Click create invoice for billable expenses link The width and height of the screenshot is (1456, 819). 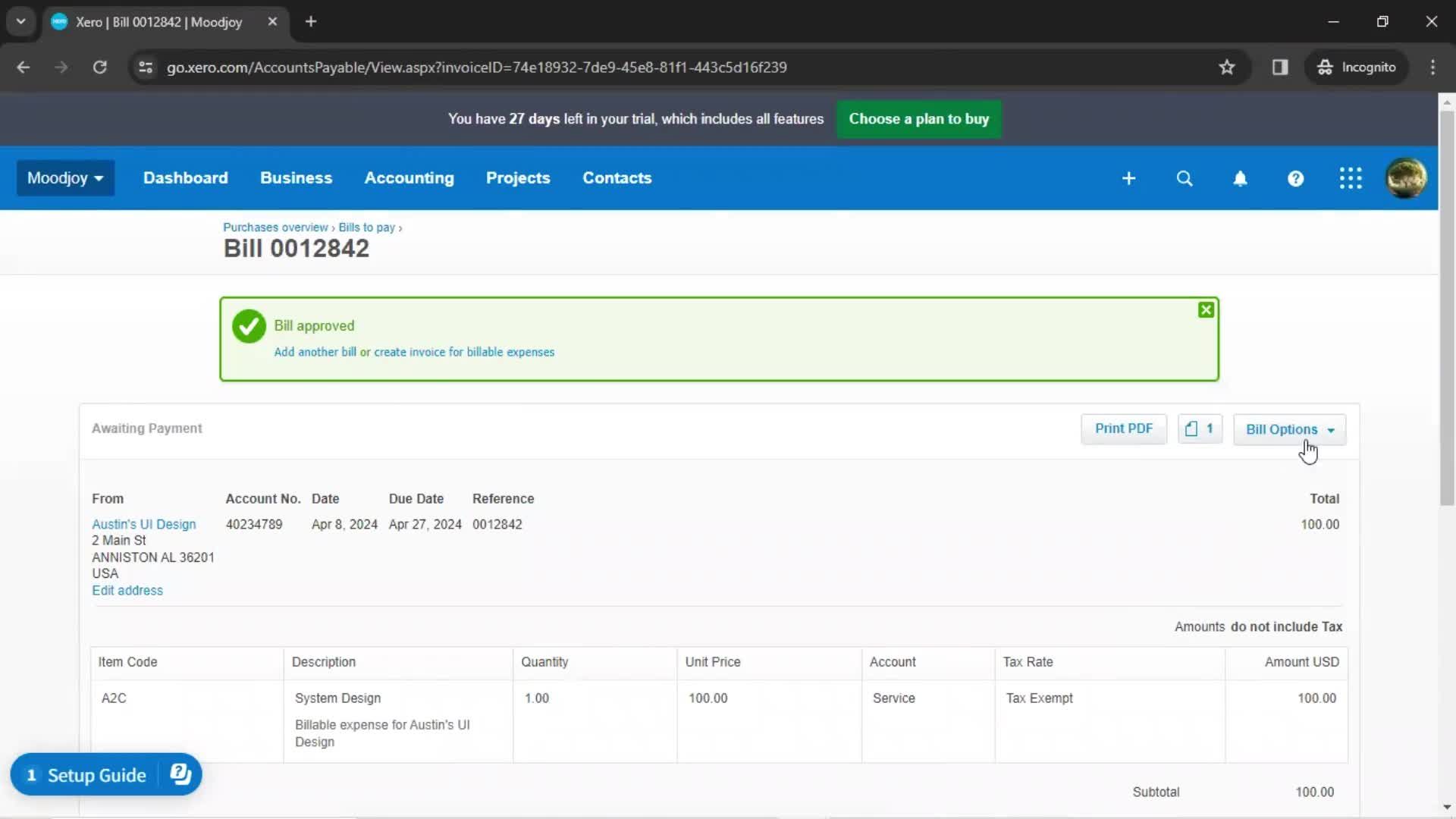tap(464, 352)
